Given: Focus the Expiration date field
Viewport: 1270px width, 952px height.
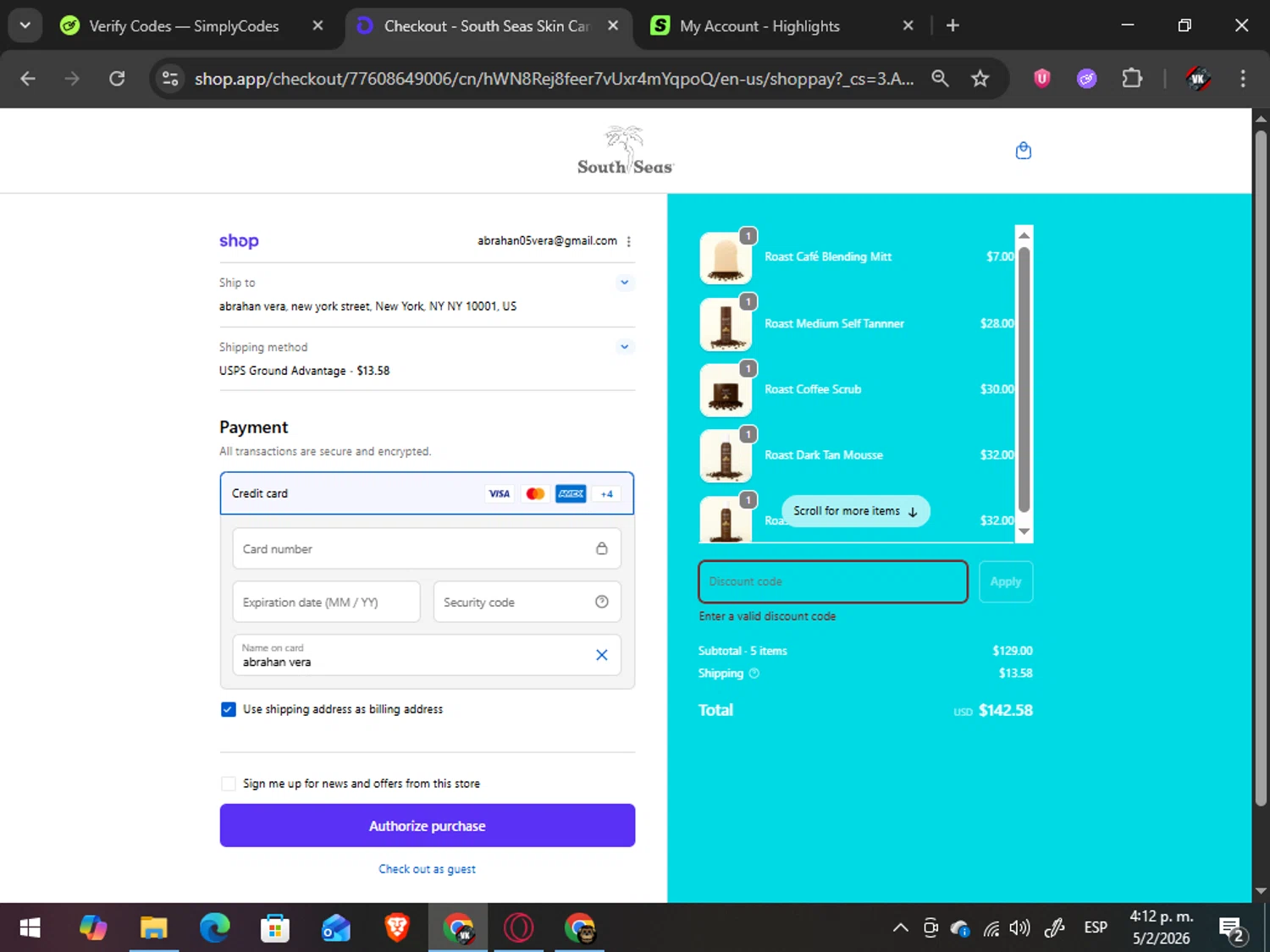Looking at the screenshot, I should pos(326,602).
